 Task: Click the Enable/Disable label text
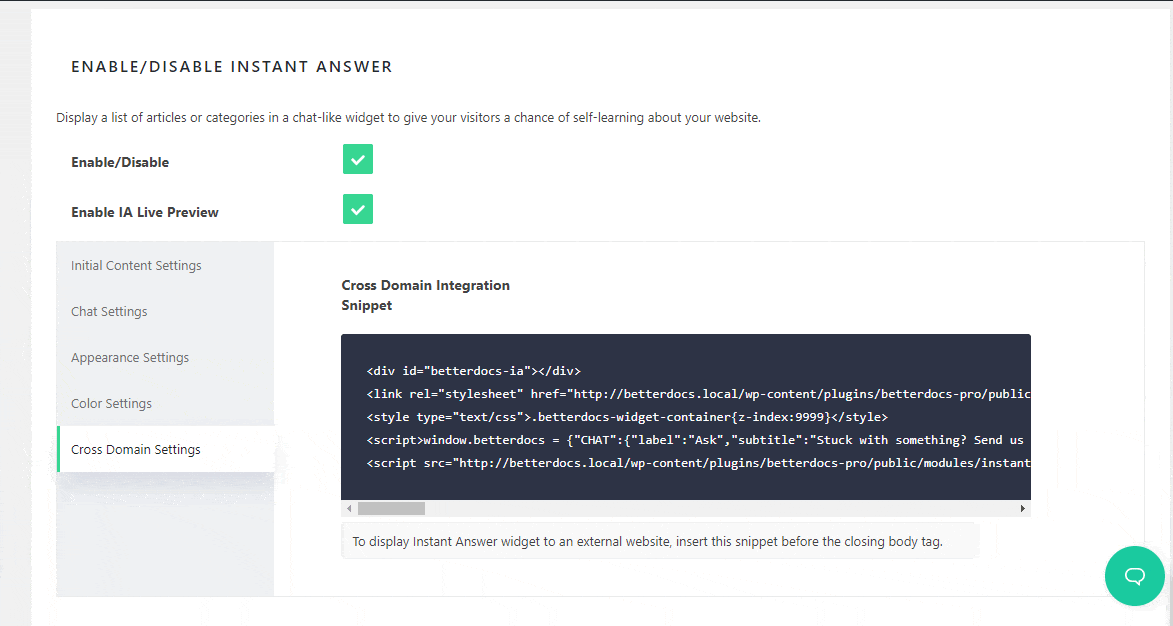coord(120,162)
